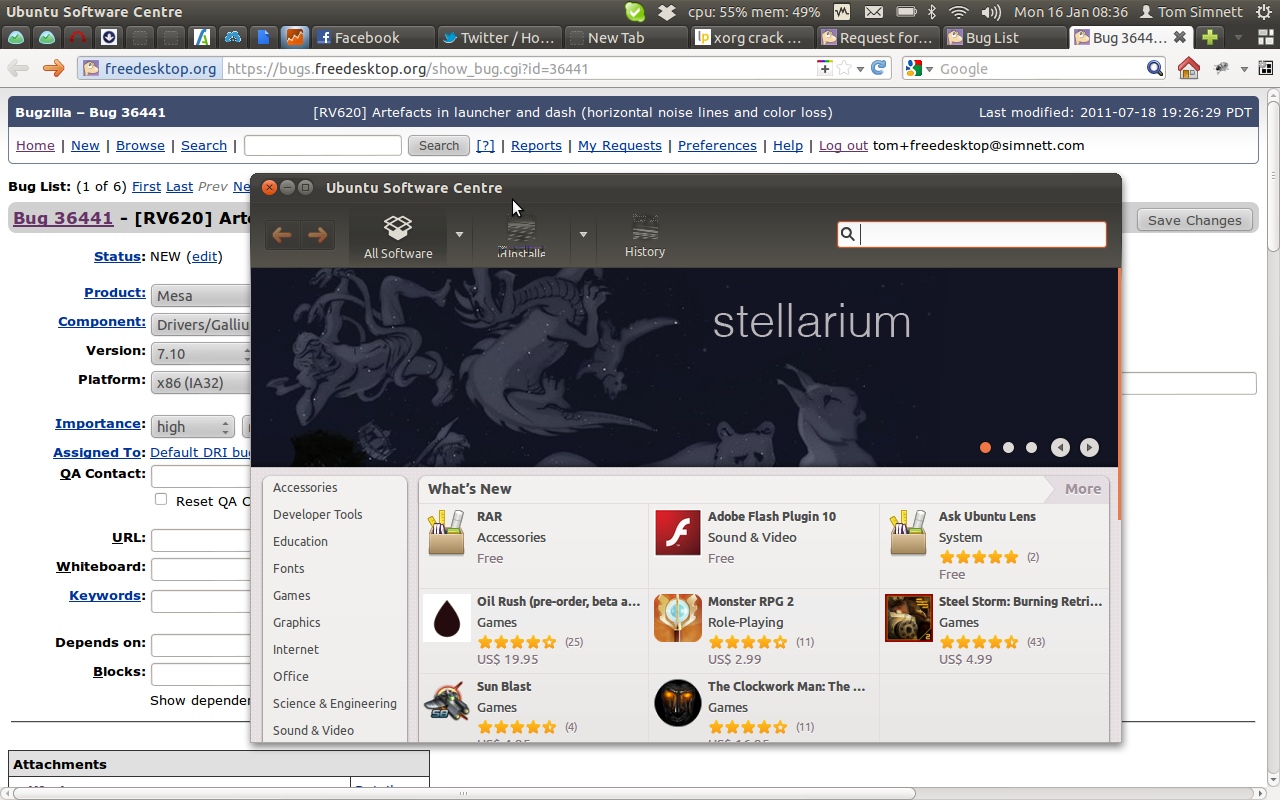
Task: Open the My Requests link
Action: tap(619, 145)
